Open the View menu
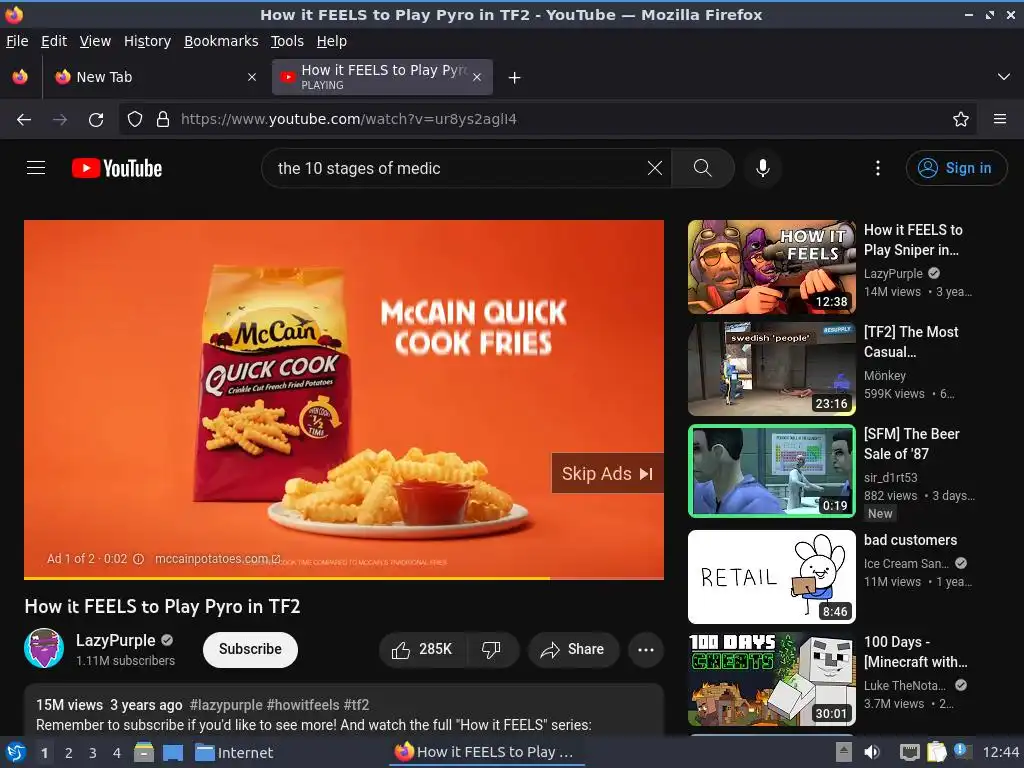Screen dimensions: 1024x768 [95, 41]
